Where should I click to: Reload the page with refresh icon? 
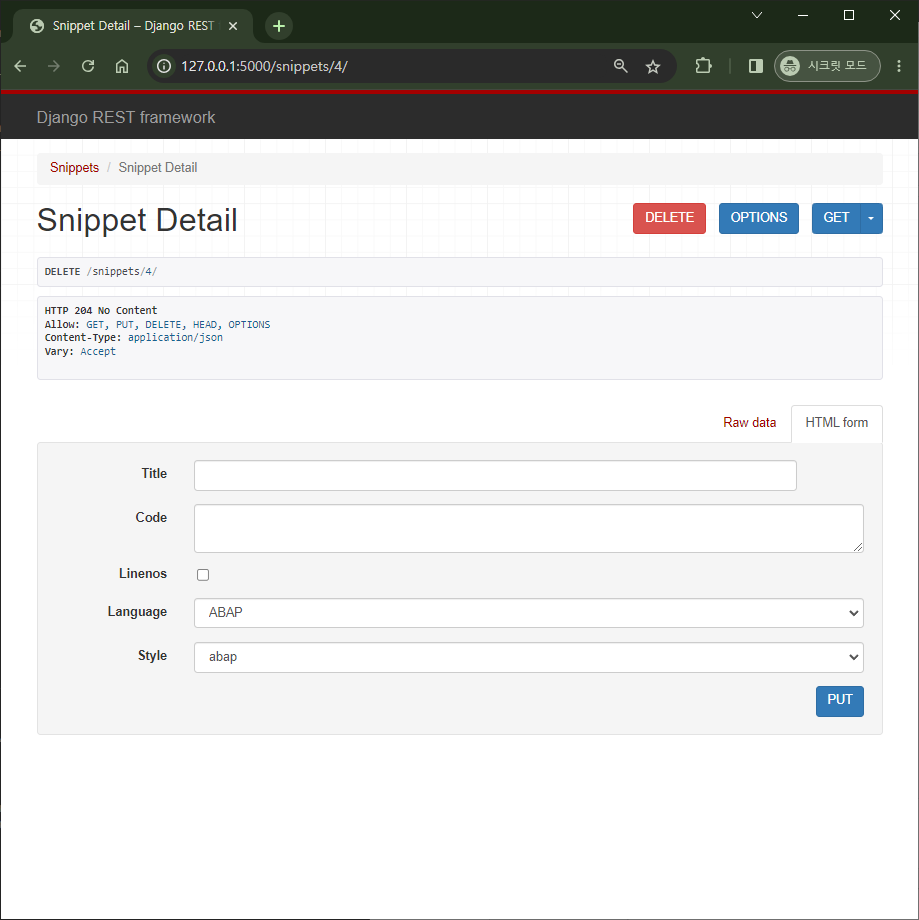pyautogui.click(x=88, y=66)
